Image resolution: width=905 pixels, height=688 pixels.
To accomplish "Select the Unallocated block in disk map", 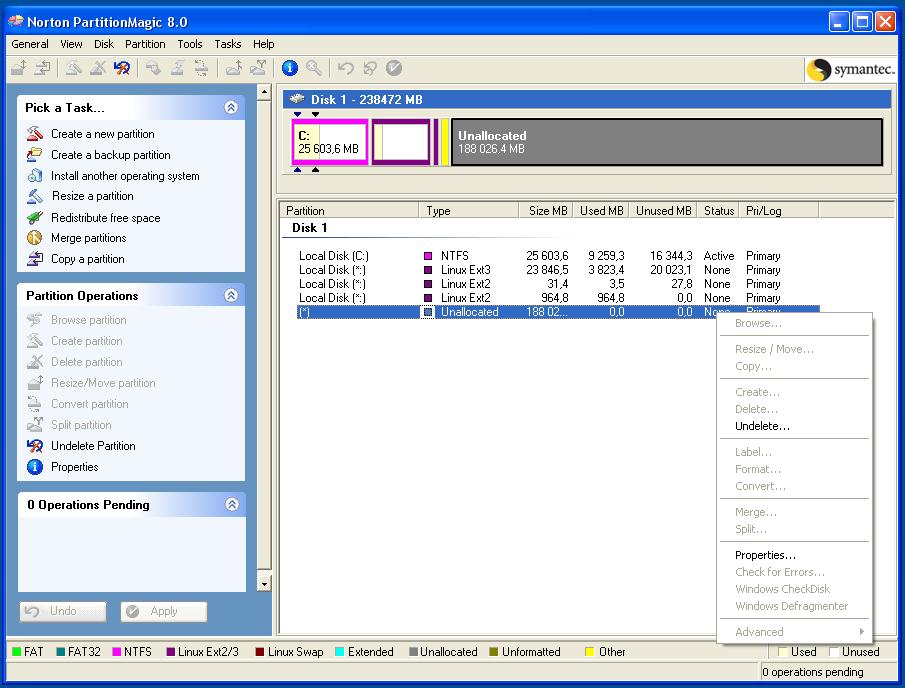I will coord(667,142).
